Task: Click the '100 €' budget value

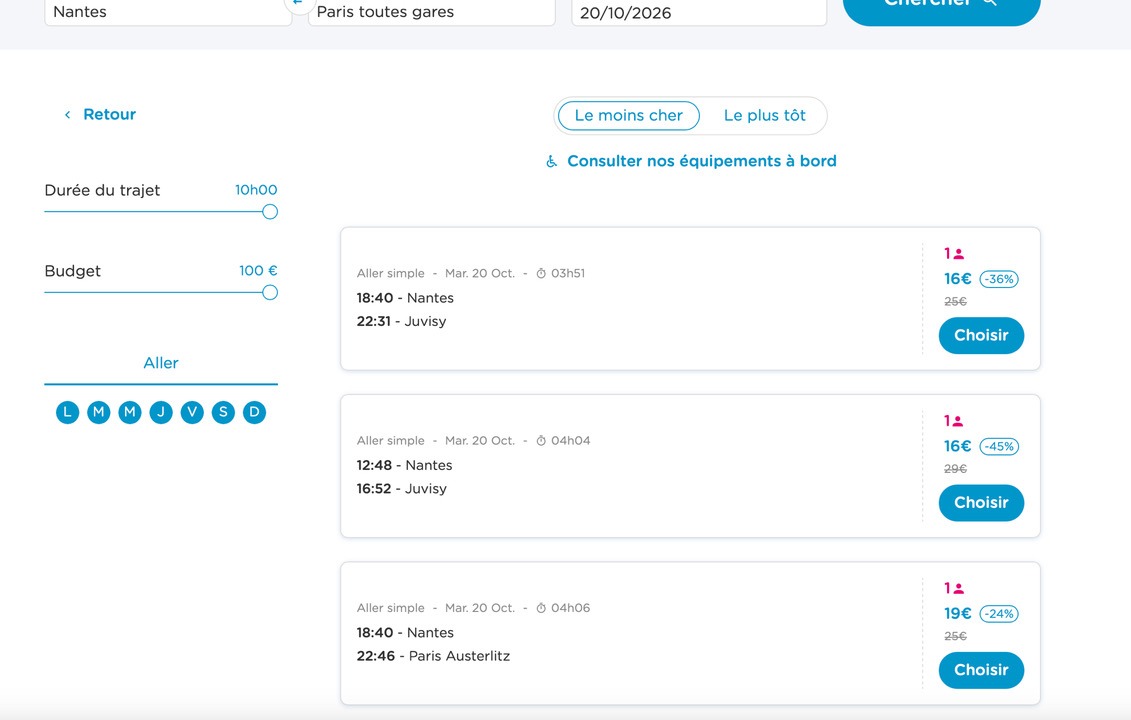Action: click(x=258, y=271)
